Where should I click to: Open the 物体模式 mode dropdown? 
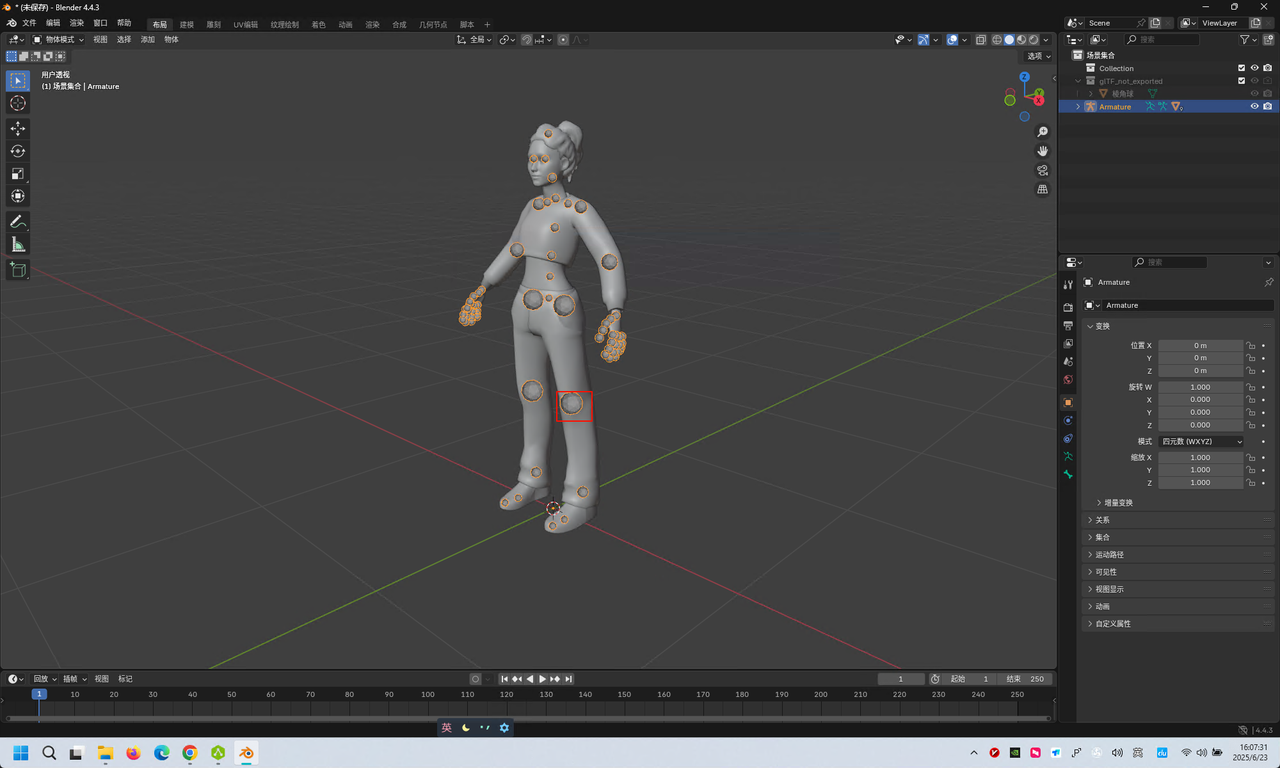pos(59,40)
